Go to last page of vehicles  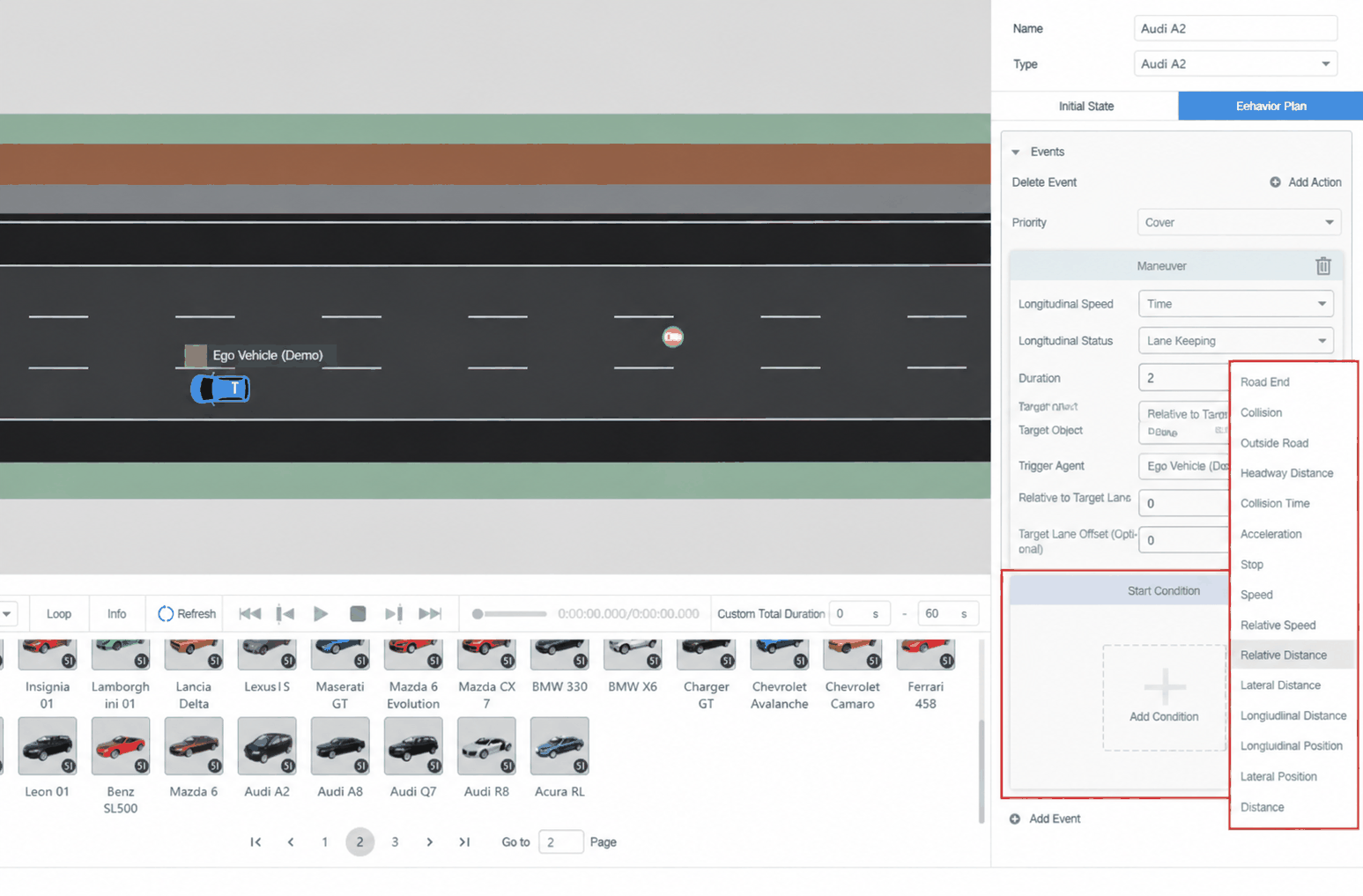click(464, 842)
